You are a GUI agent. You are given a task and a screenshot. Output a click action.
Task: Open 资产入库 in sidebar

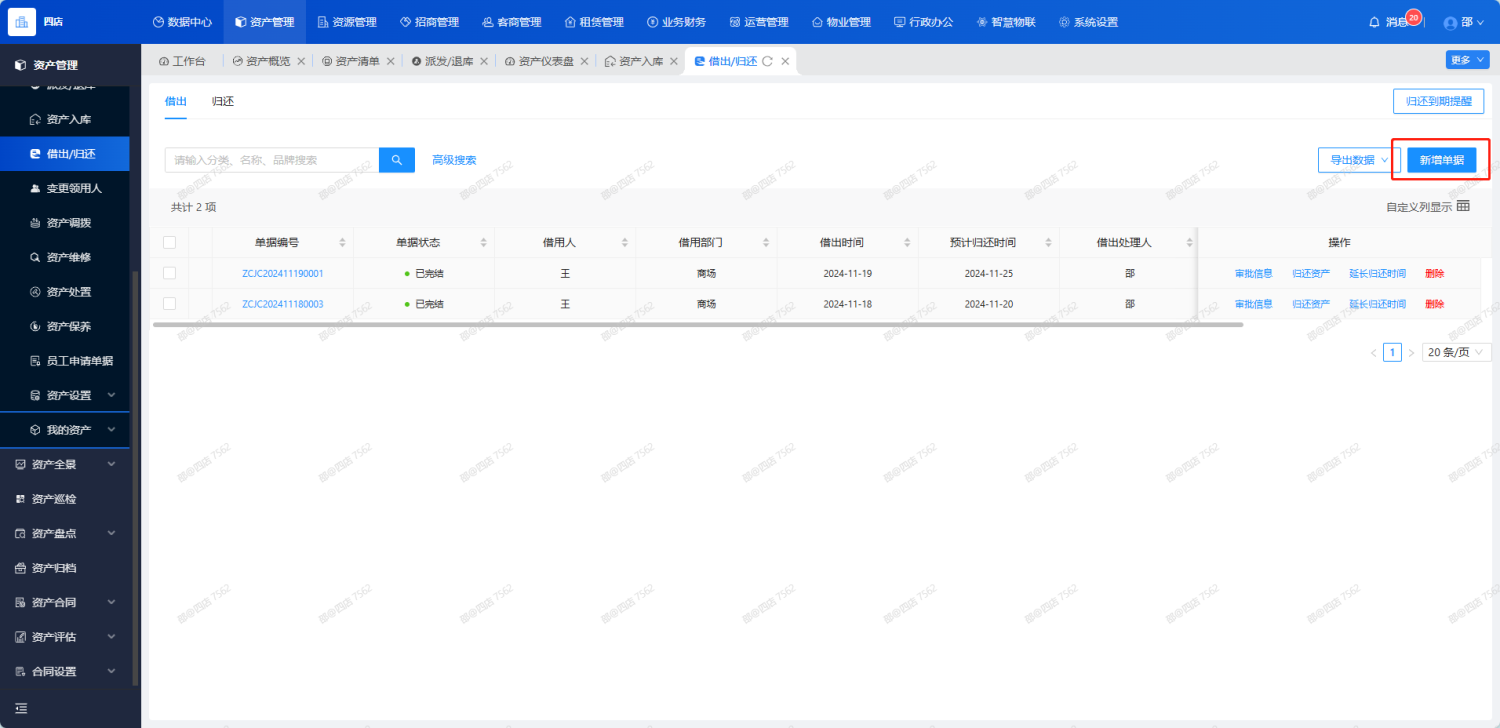point(65,119)
